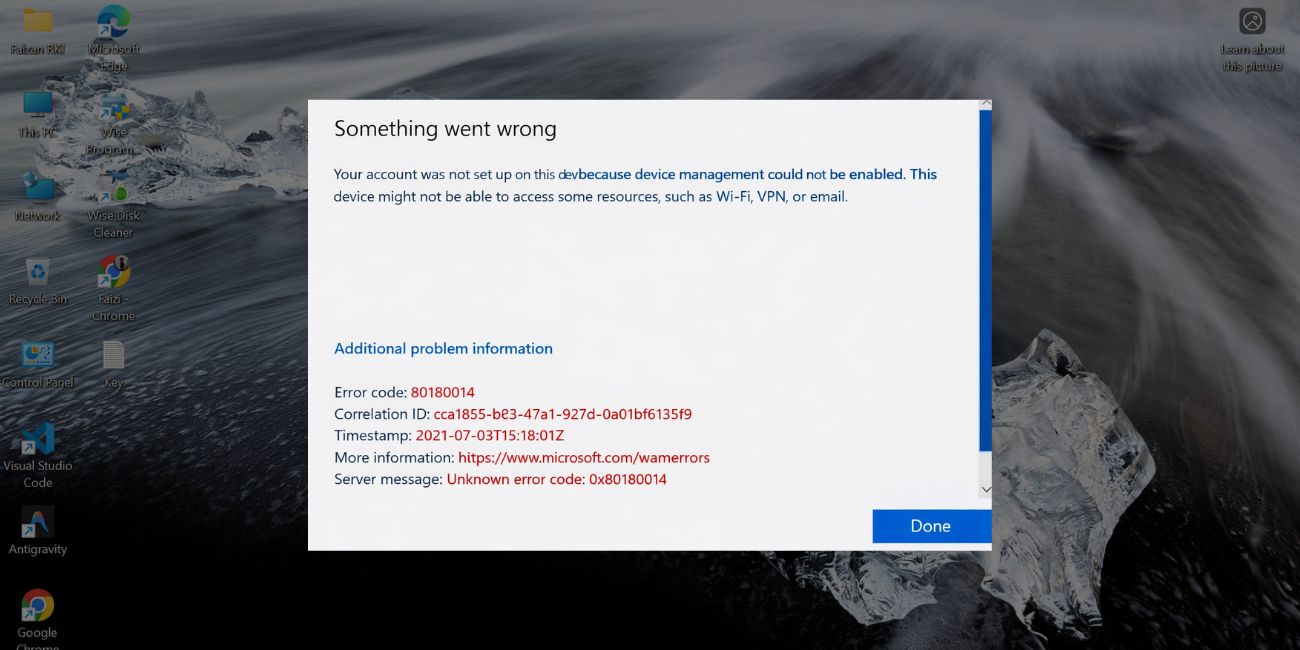1300x650 pixels.
Task: Click the dialog scrollbar down arrow
Action: 985,489
